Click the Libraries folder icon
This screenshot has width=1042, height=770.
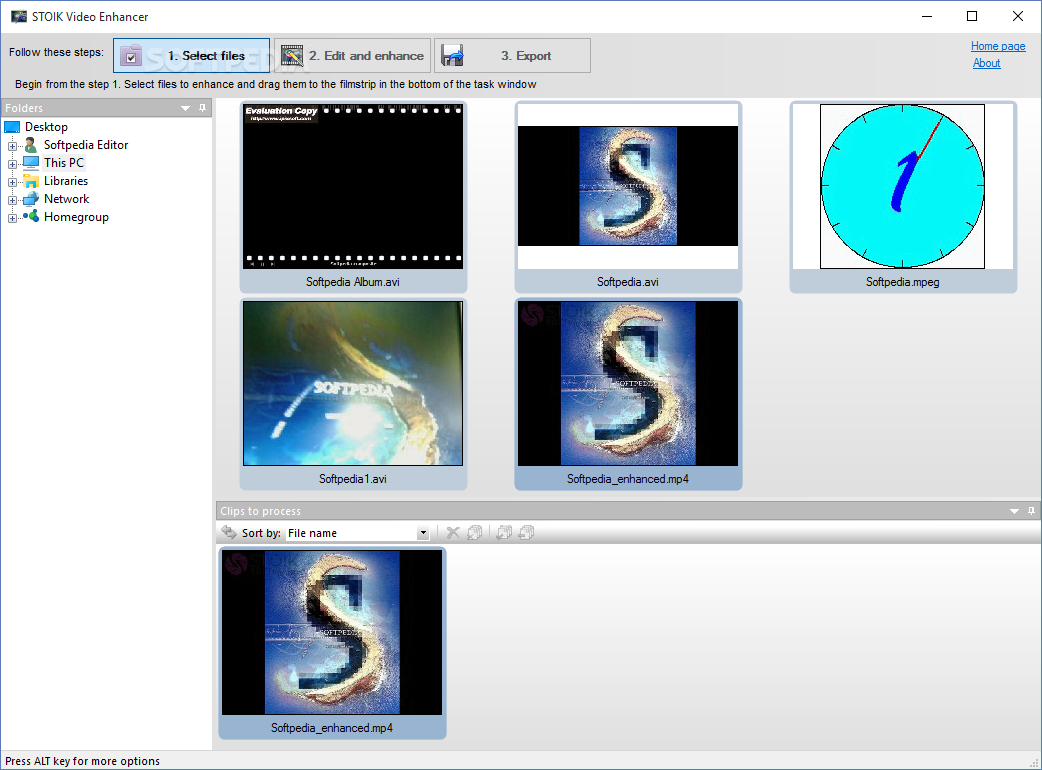31,181
